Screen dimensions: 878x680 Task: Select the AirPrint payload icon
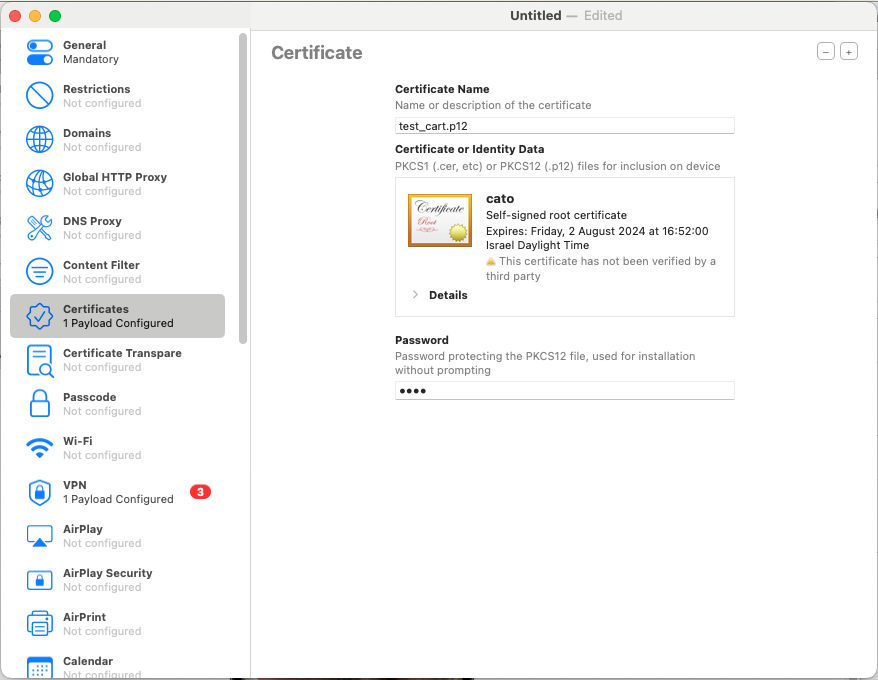coord(40,623)
